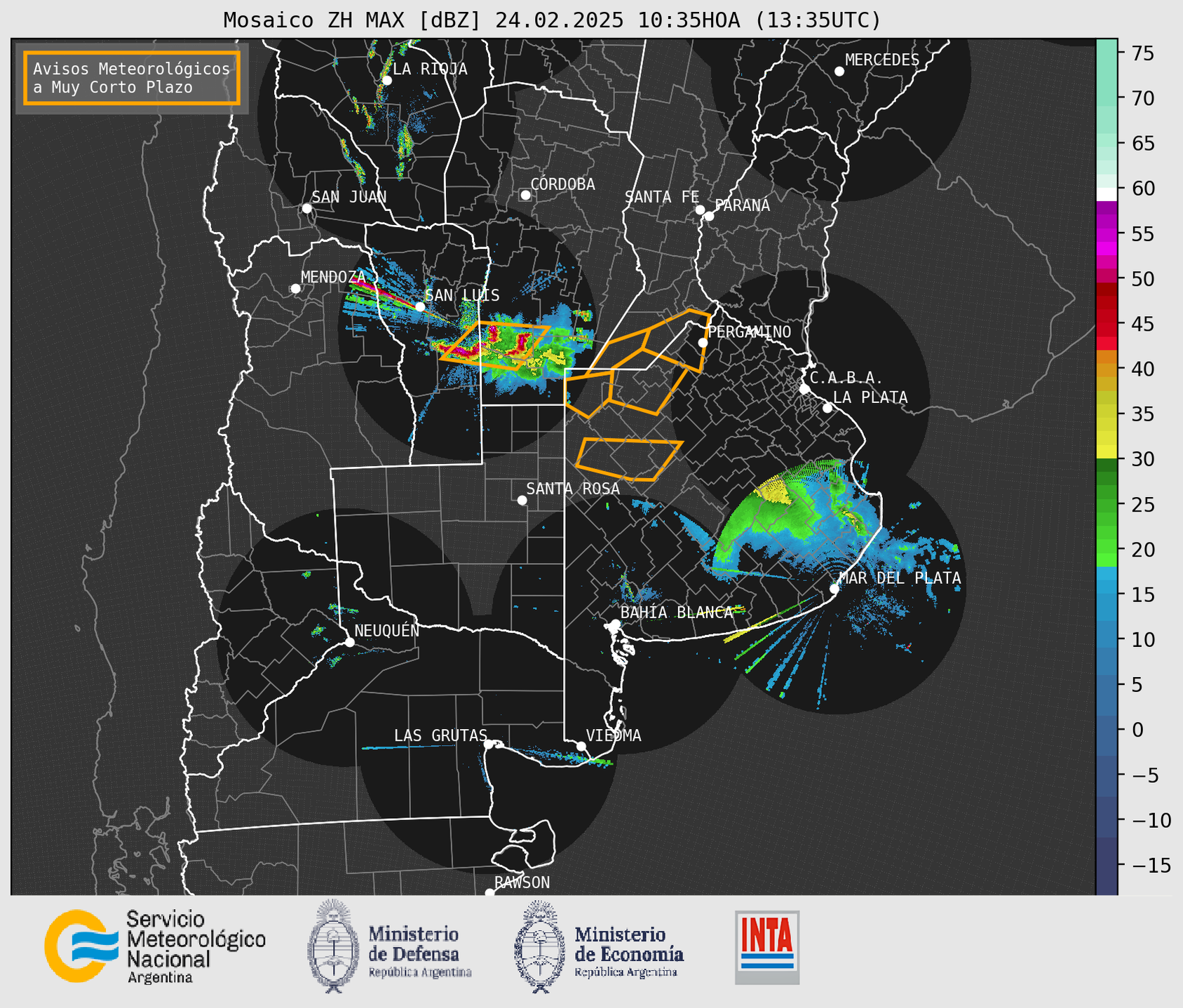Select the MENDOZA city marker
Image resolution: width=1183 pixels, height=1008 pixels.
pyautogui.click(x=295, y=289)
